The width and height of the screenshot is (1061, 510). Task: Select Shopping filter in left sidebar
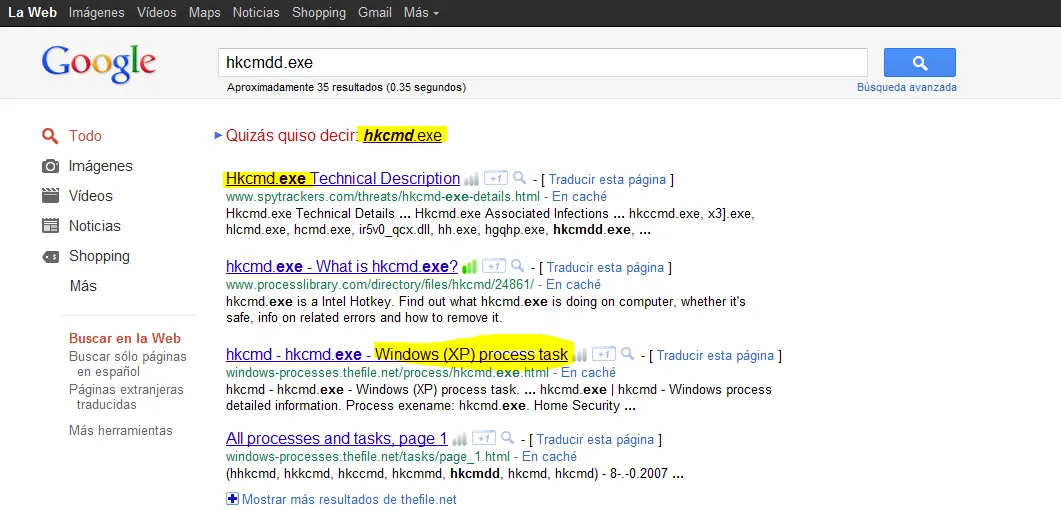click(x=99, y=256)
